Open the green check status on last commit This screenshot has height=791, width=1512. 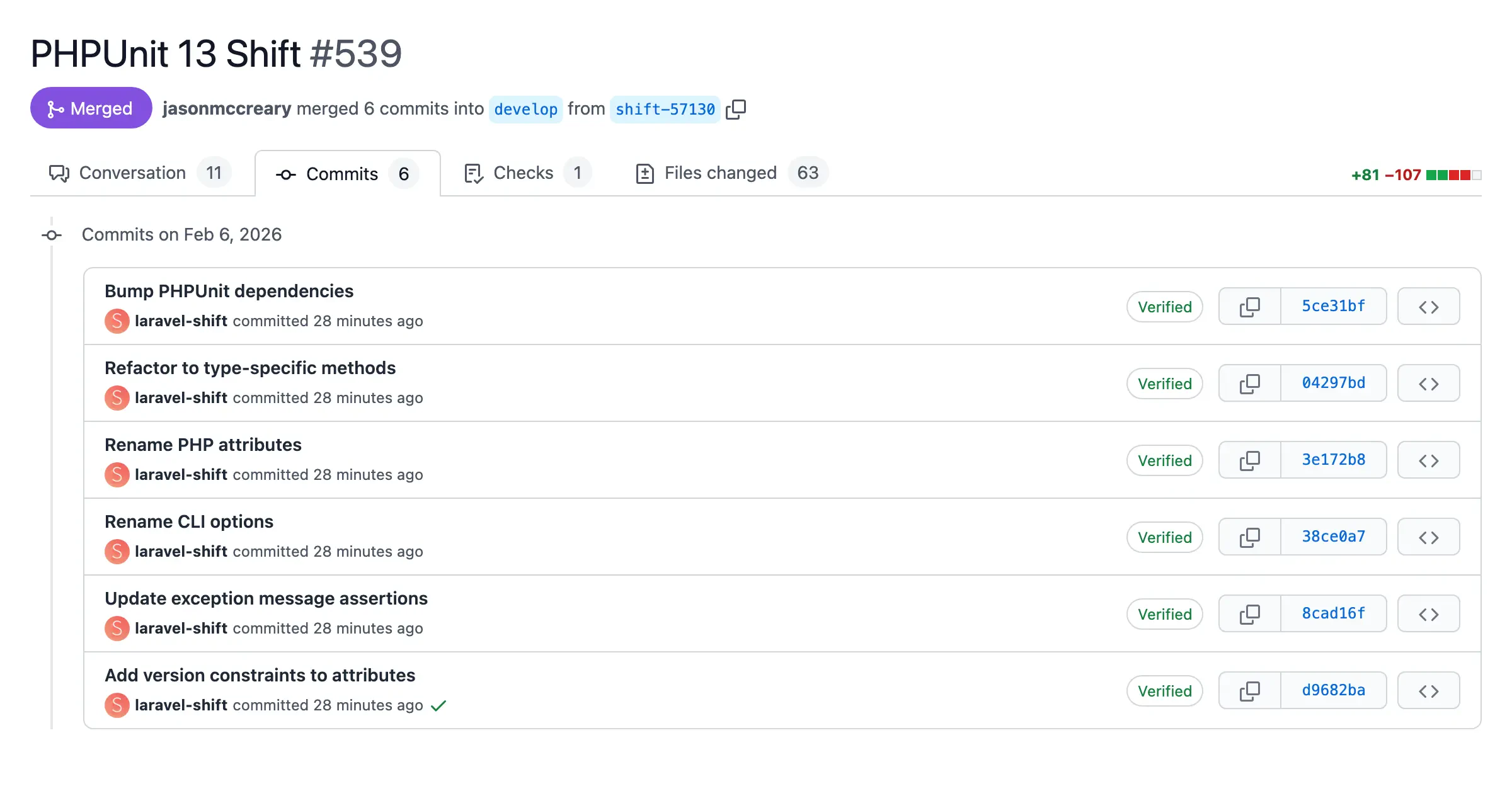[438, 705]
